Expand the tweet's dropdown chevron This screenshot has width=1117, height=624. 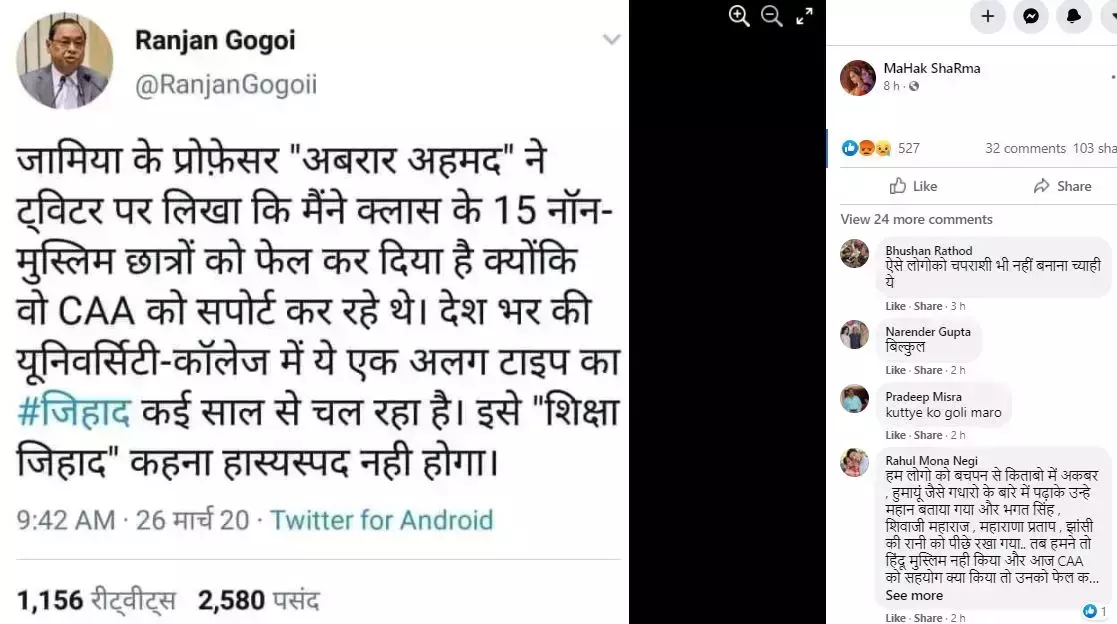[x=612, y=40]
